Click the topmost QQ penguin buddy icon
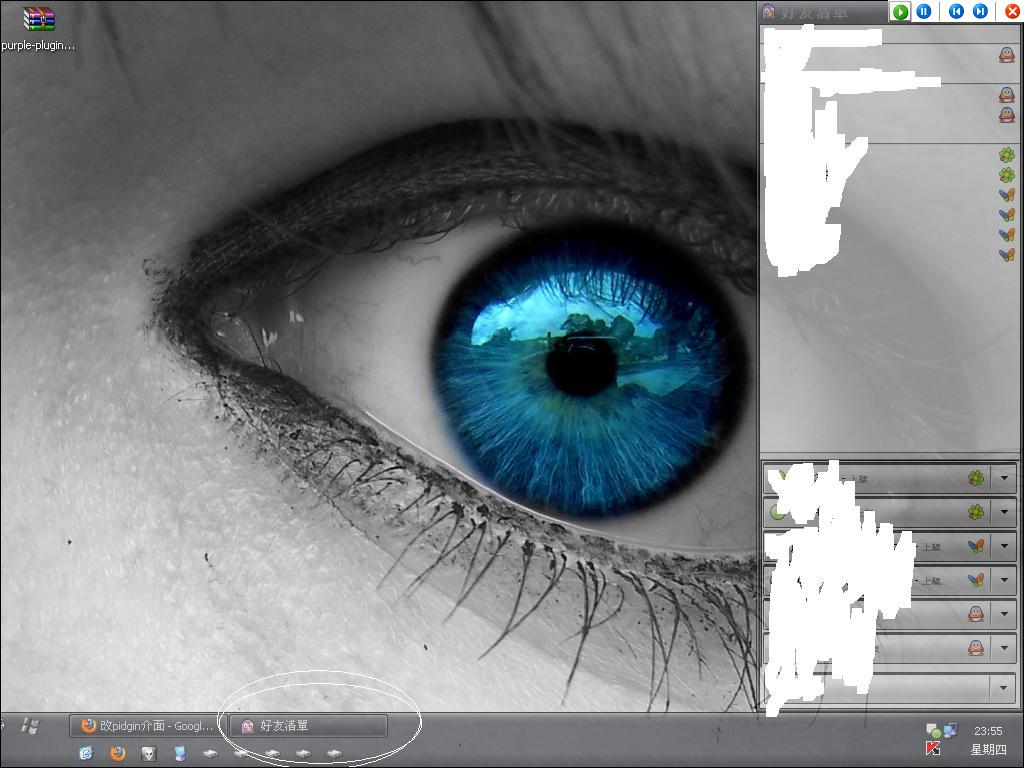 (x=1006, y=55)
